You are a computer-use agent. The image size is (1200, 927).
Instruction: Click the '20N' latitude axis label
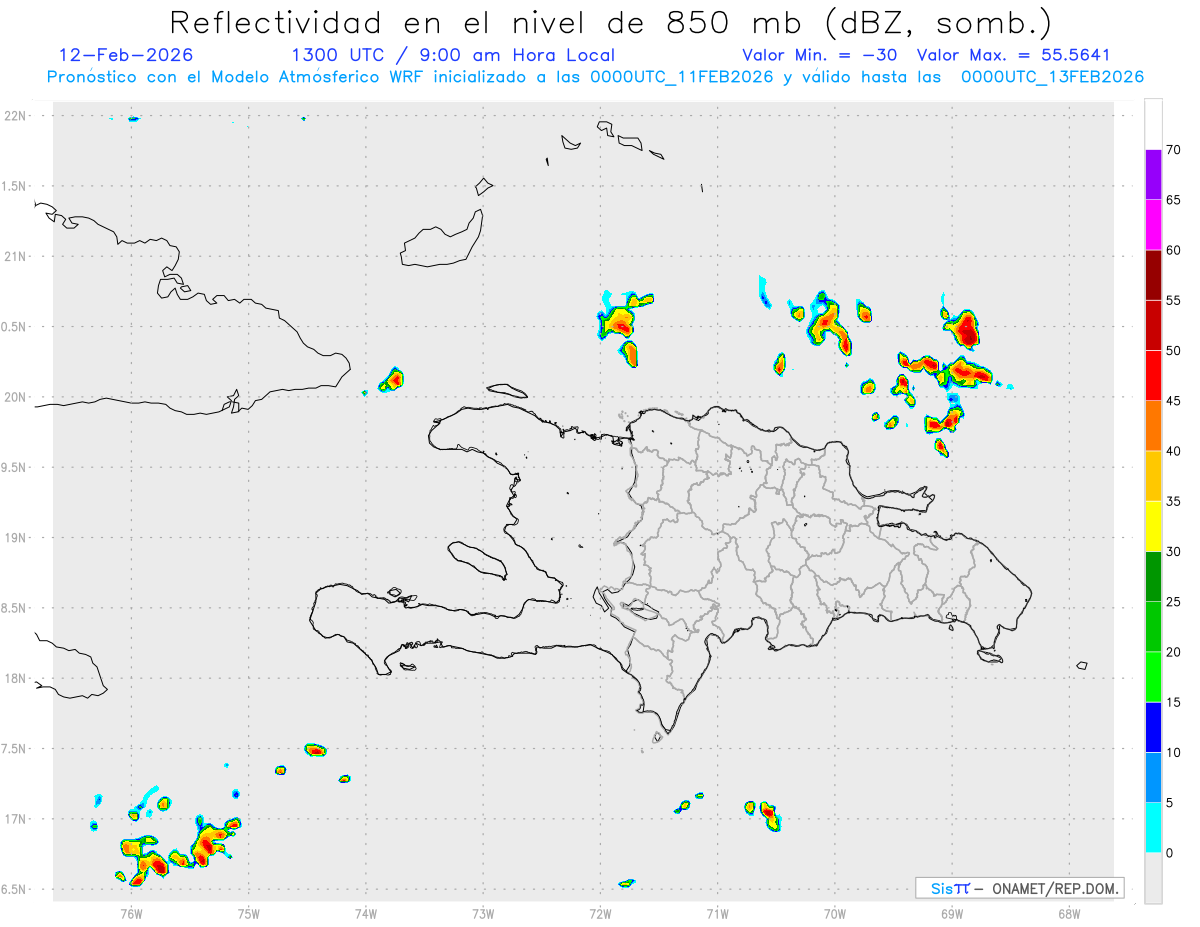click(17, 397)
